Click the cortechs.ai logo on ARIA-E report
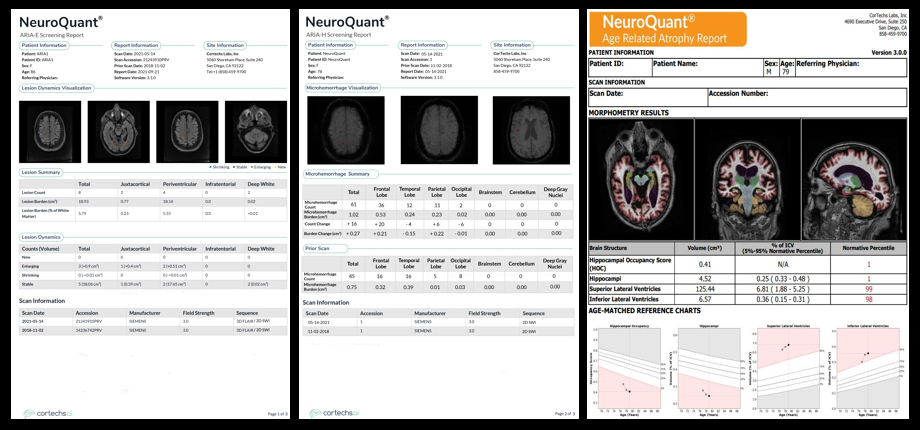920x430 pixels. pos(46,413)
